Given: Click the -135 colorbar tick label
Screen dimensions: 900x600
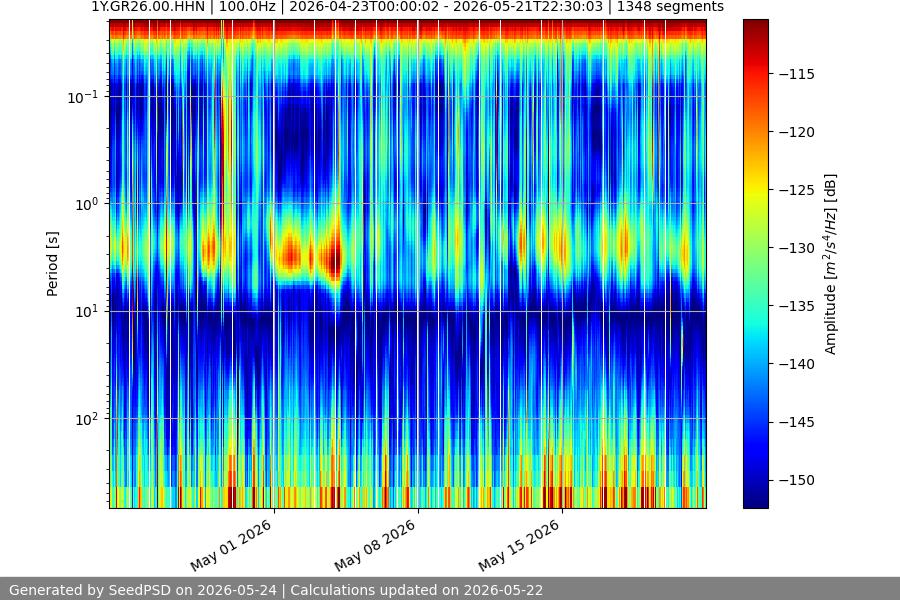Looking at the screenshot, I should [x=797, y=306].
